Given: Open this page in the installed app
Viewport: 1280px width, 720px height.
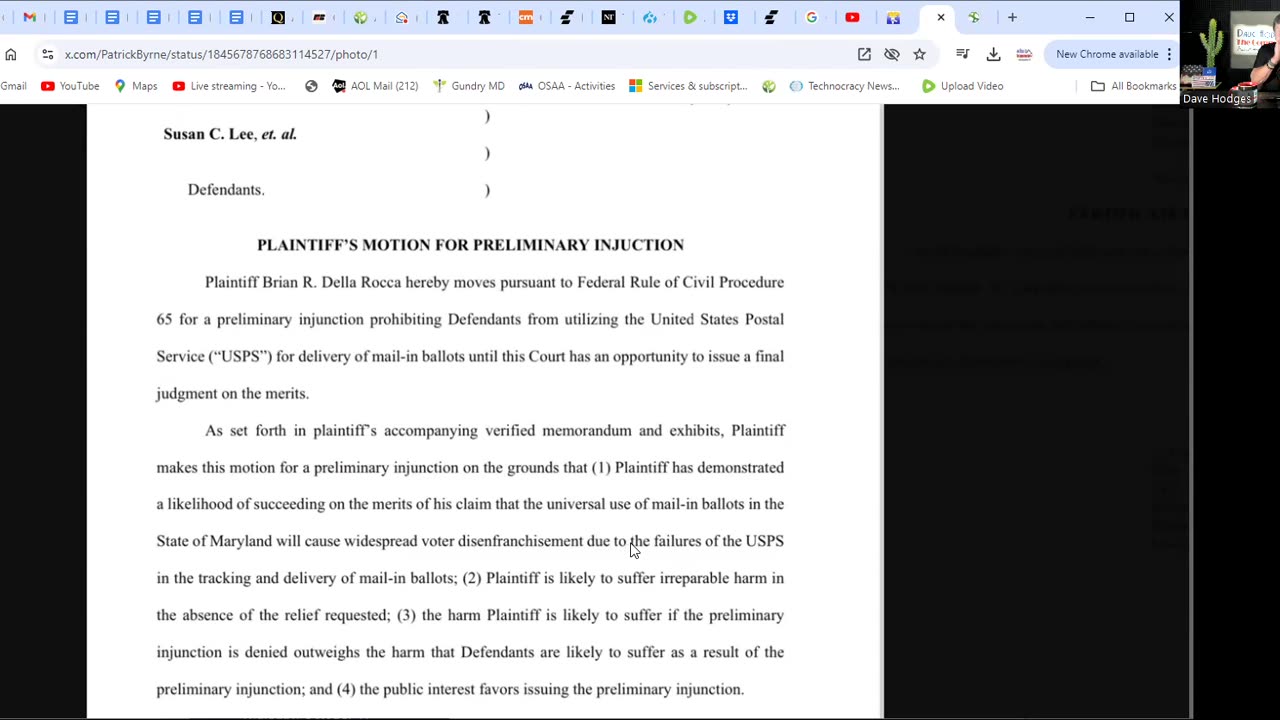Looking at the screenshot, I should (x=864, y=54).
